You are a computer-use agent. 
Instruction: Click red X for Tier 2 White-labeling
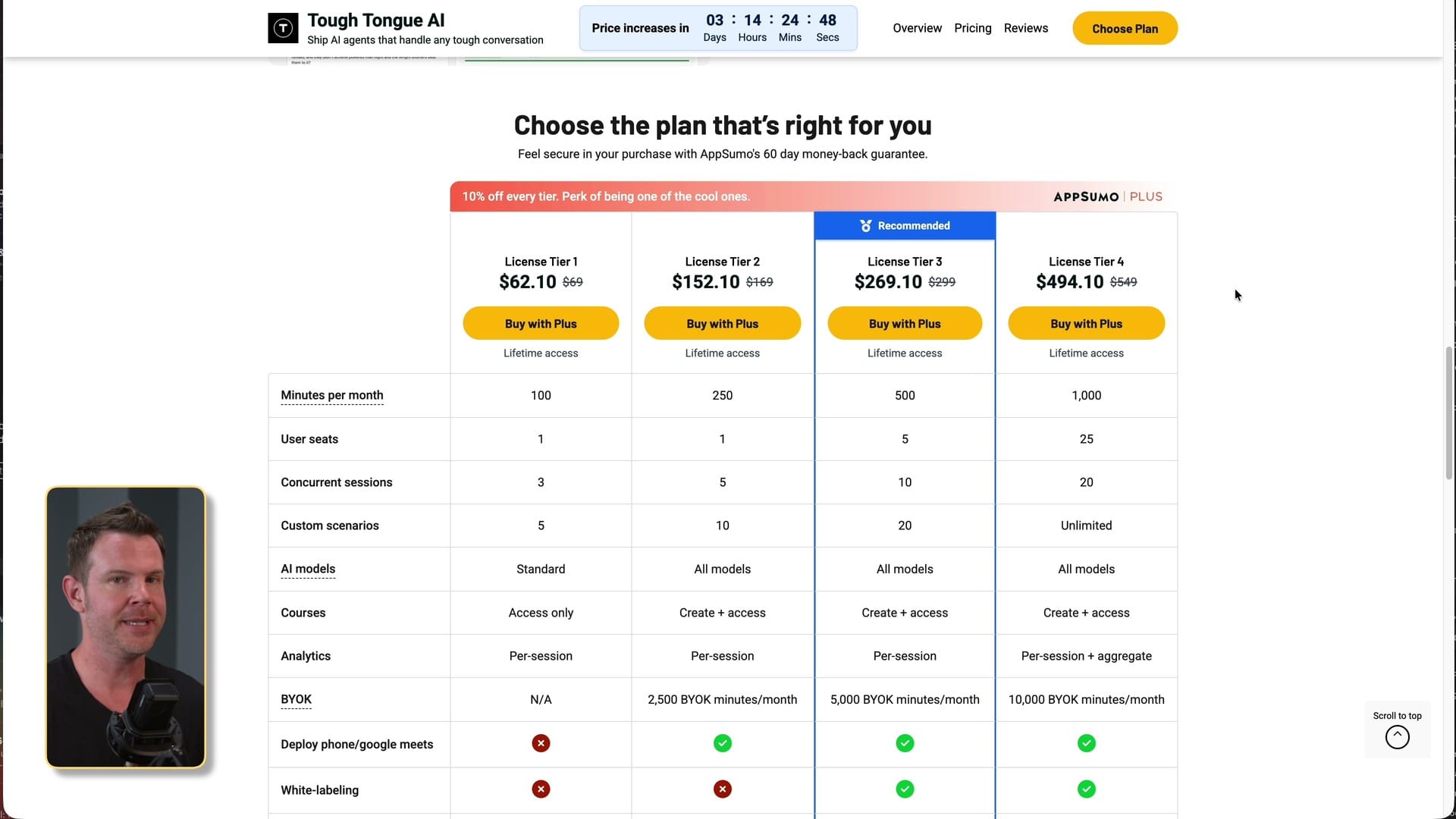click(x=723, y=789)
